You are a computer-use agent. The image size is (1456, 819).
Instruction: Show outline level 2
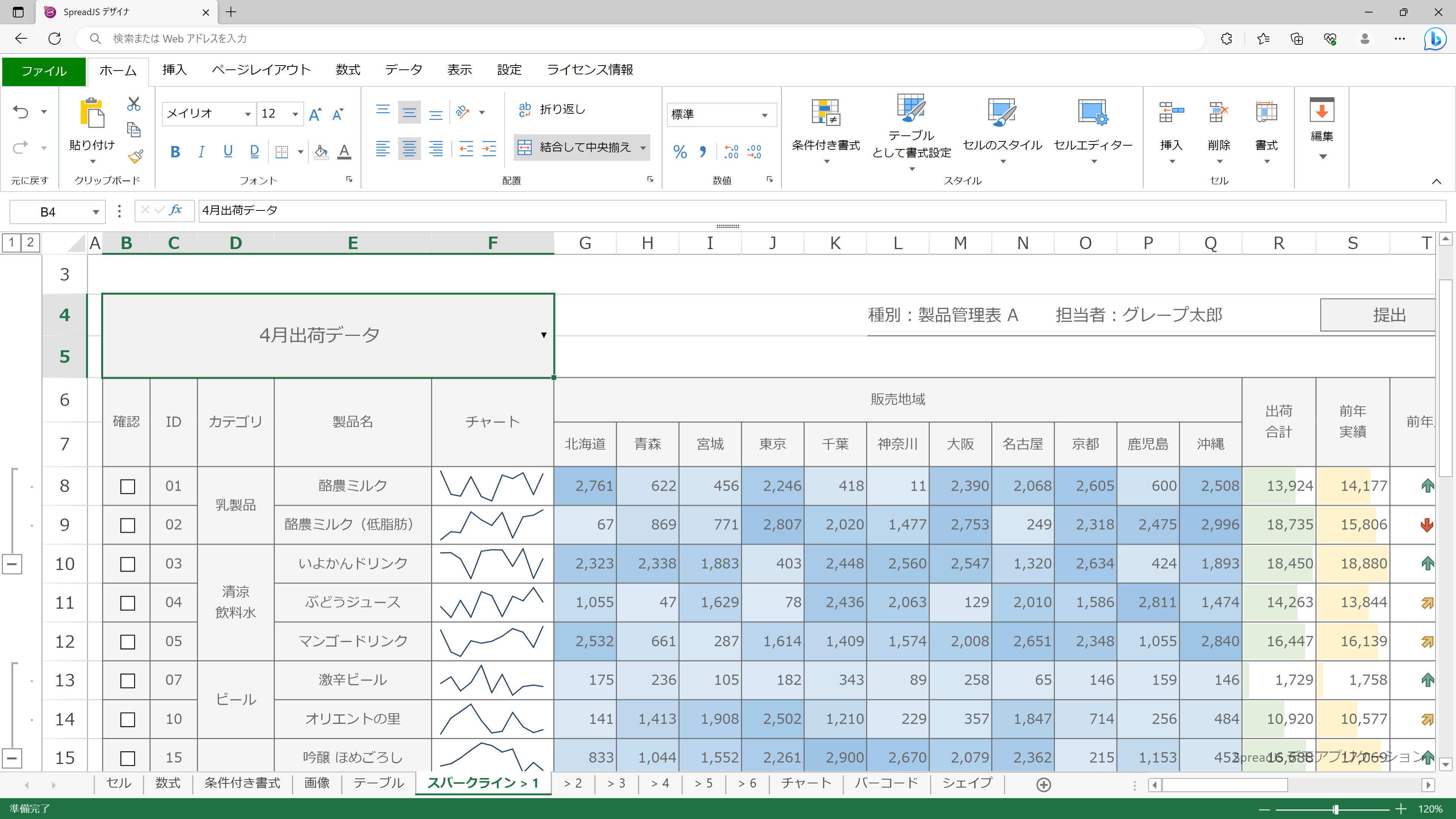click(30, 243)
